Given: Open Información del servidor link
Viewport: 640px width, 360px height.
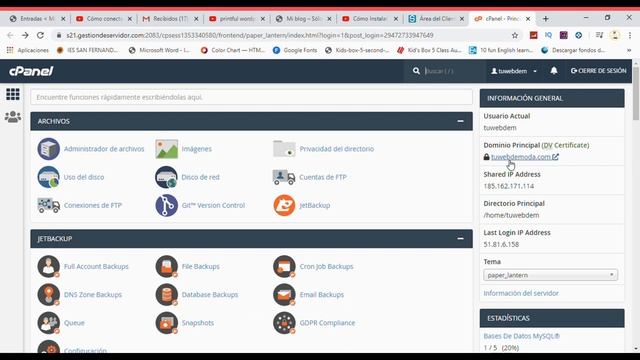Looking at the screenshot, I should pos(521,293).
